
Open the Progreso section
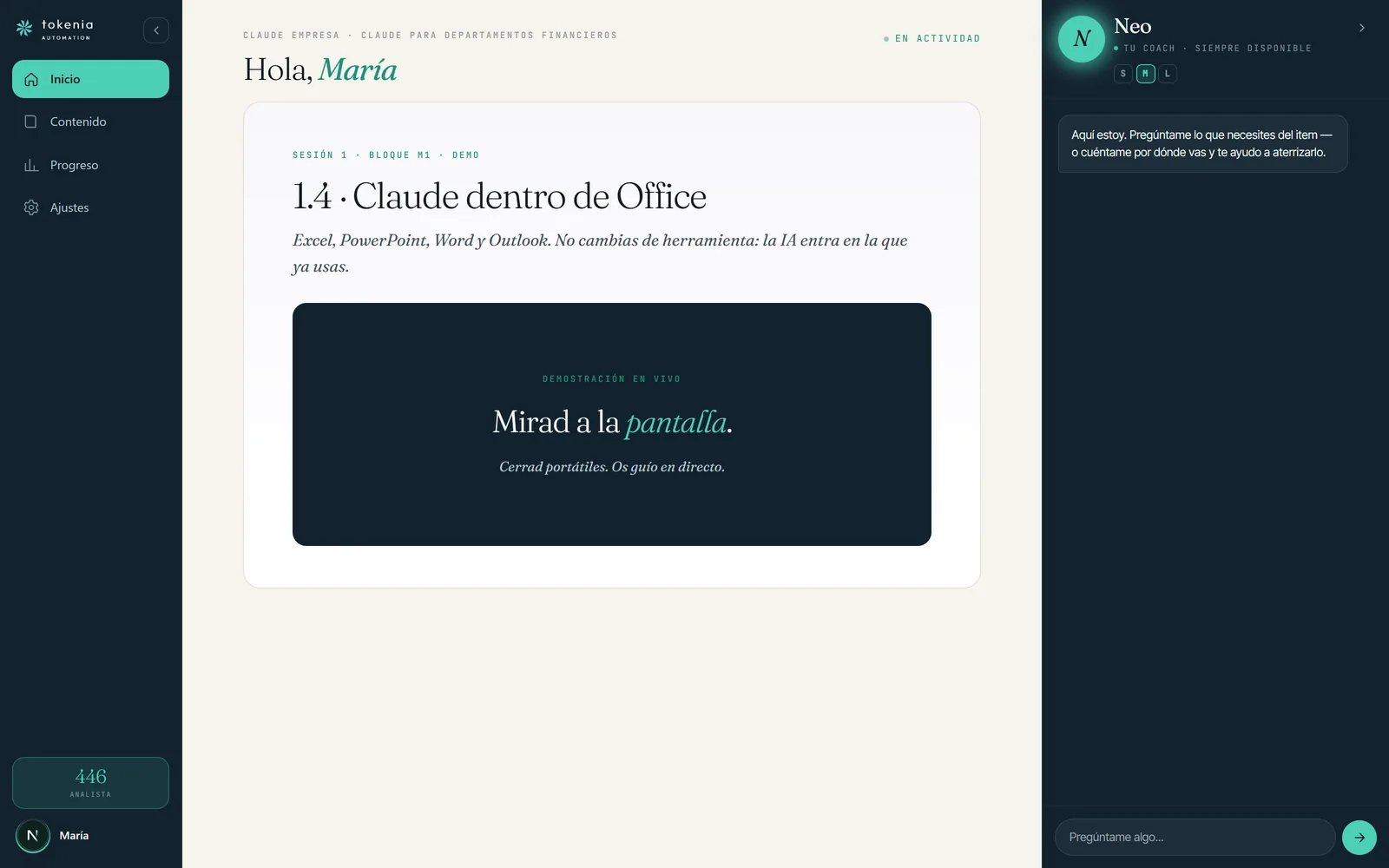click(x=90, y=165)
